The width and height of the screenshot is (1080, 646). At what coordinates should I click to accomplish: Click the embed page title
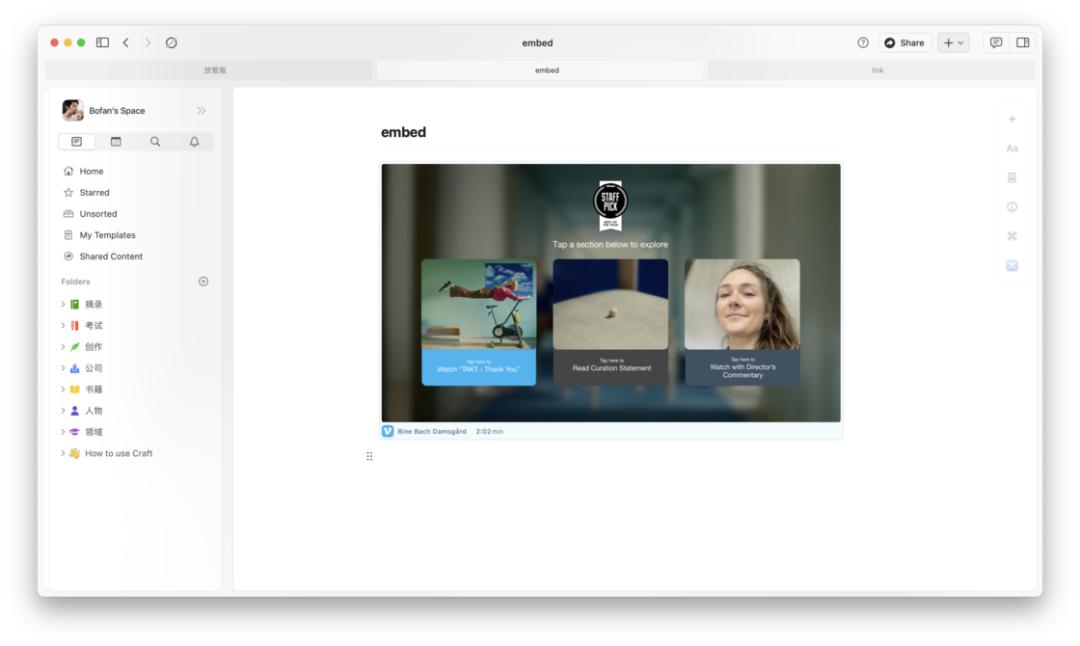pos(404,132)
